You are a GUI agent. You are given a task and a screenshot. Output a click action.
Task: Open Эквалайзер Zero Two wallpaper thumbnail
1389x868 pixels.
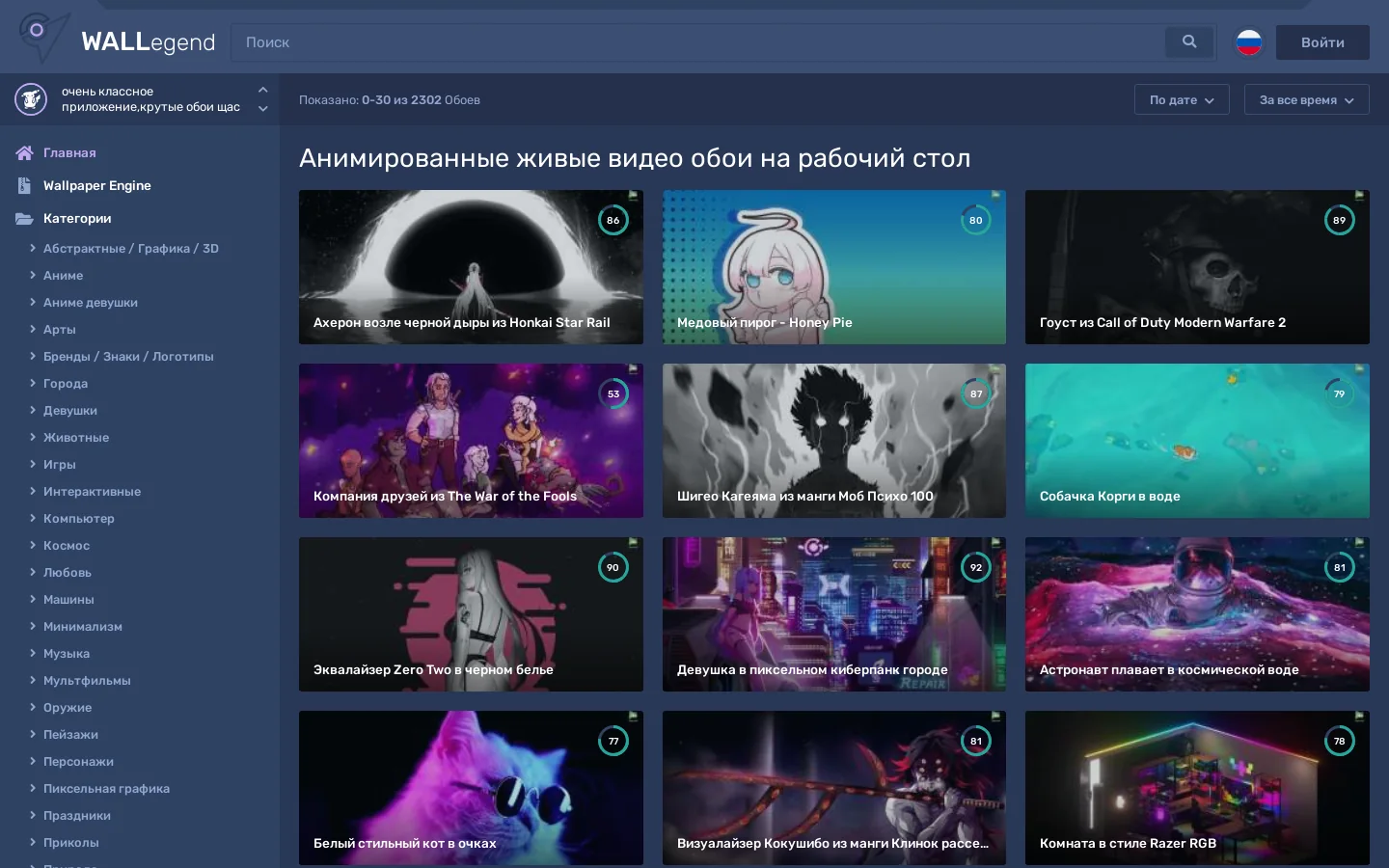(x=471, y=614)
